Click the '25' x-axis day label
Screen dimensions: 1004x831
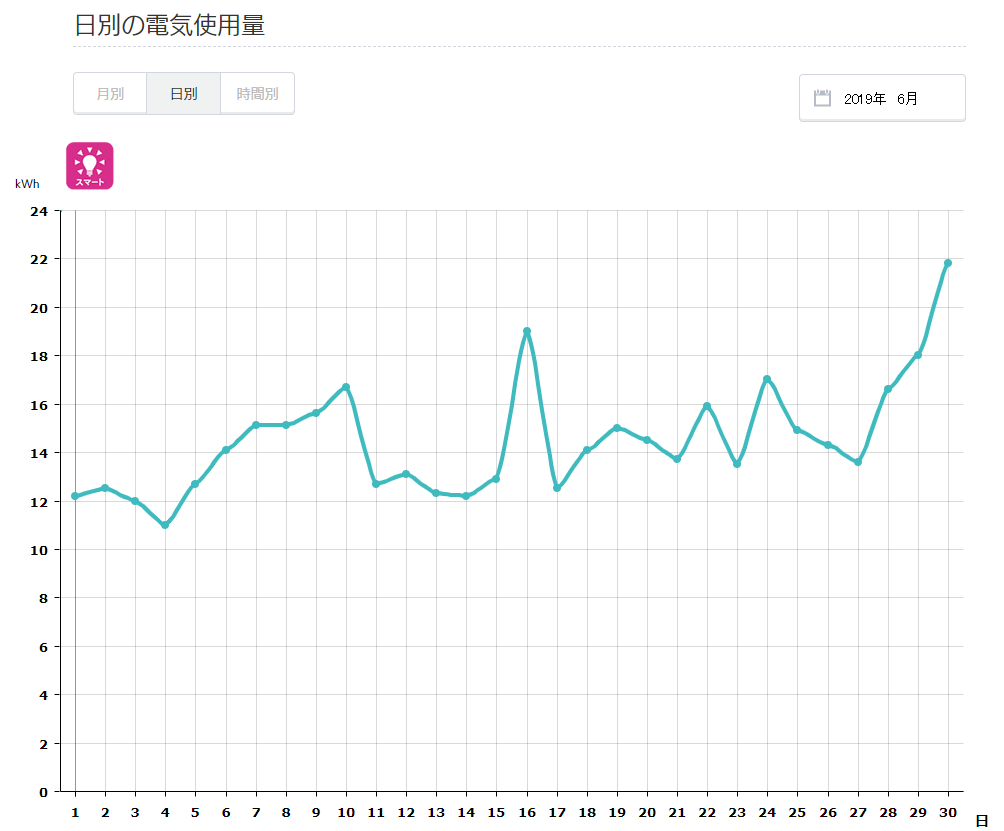pyautogui.click(x=797, y=812)
